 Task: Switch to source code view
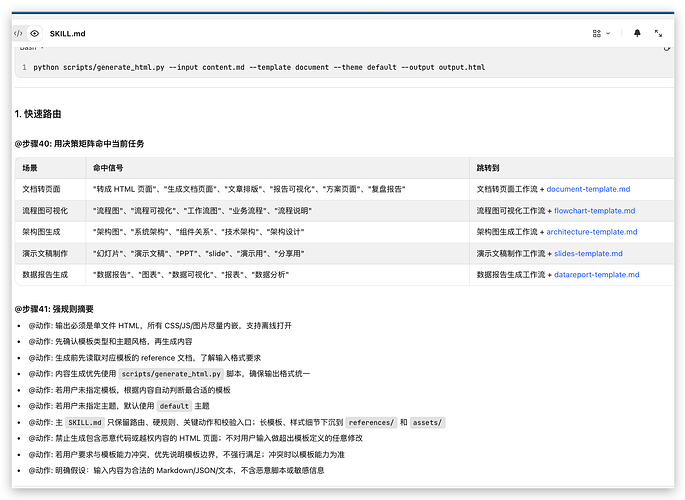(18, 33)
